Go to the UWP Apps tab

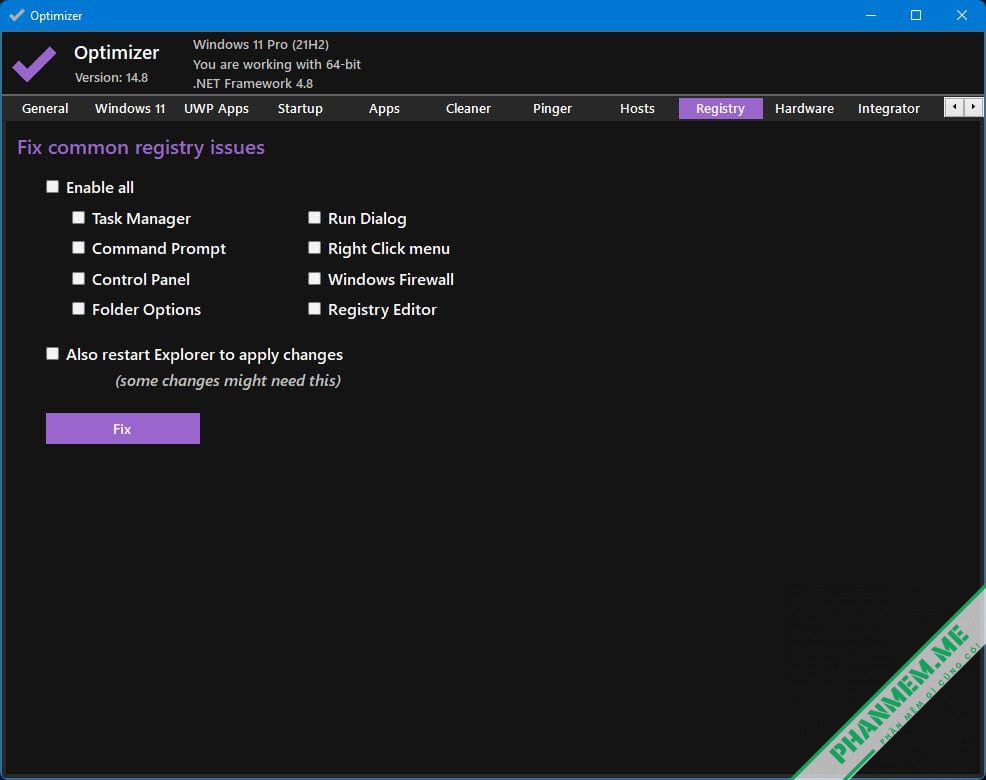click(x=216, y=108)
